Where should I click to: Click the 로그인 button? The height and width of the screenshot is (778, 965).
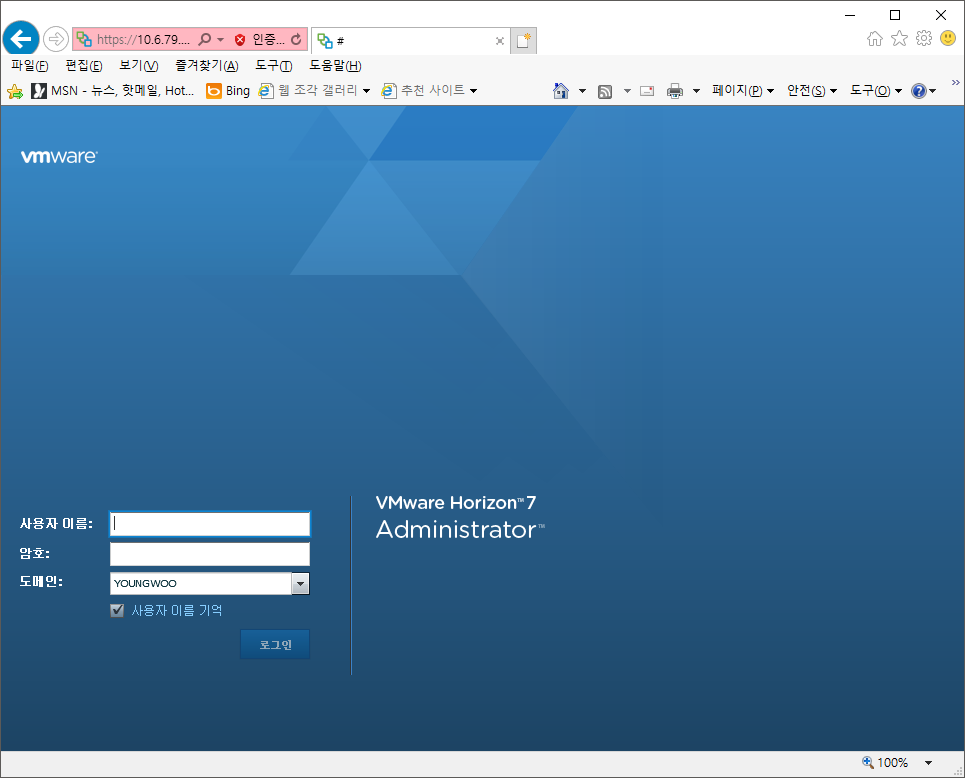point(275,644)
